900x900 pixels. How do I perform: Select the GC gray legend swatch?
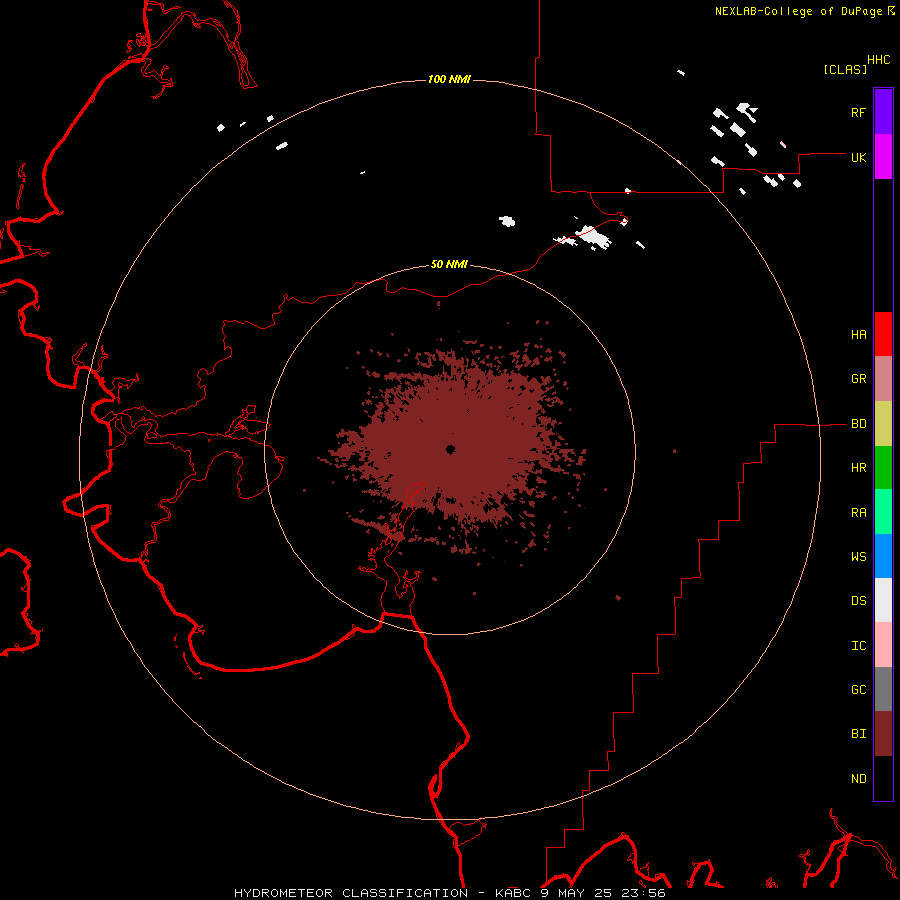(x=883, y=689)
